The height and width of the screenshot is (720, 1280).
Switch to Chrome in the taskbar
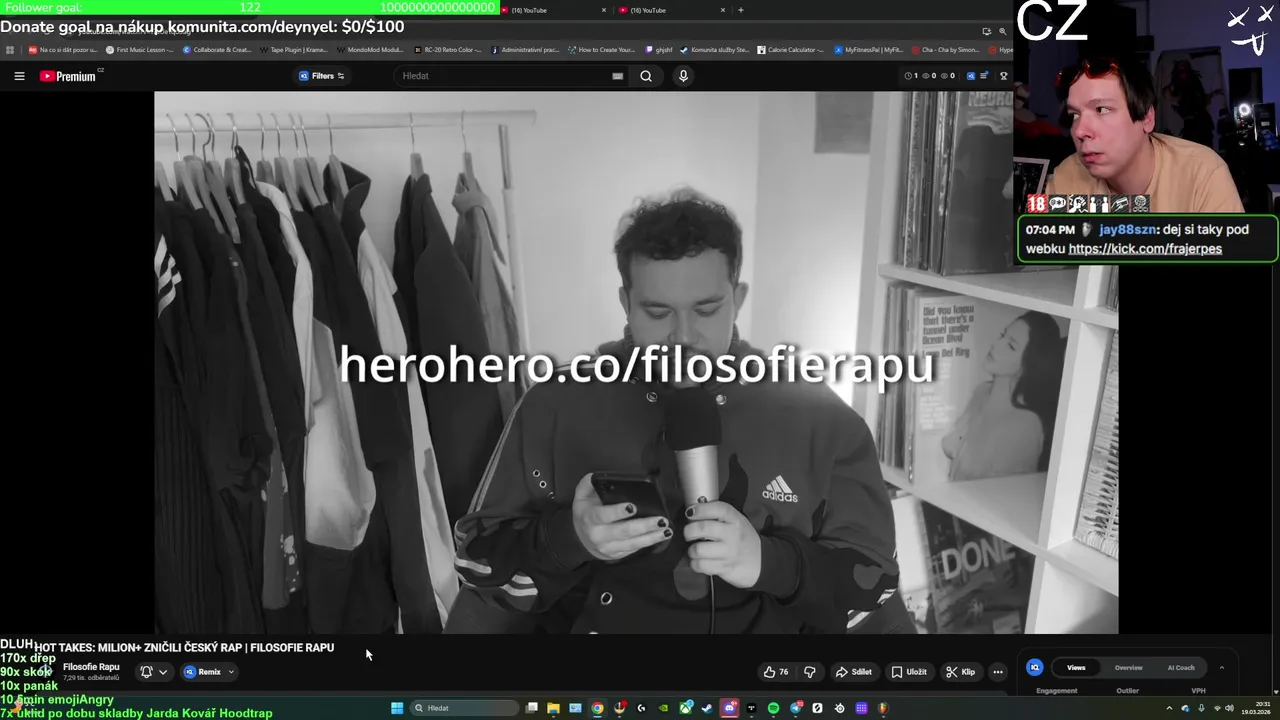click(597, 708)
